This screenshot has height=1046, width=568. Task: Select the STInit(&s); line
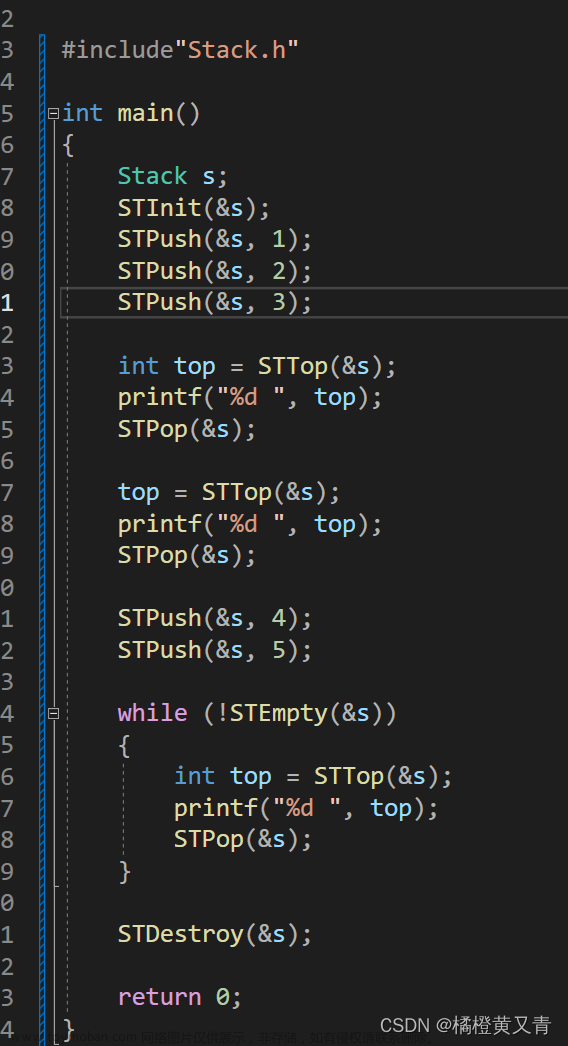pyautogui.click(x=194, y=207)
